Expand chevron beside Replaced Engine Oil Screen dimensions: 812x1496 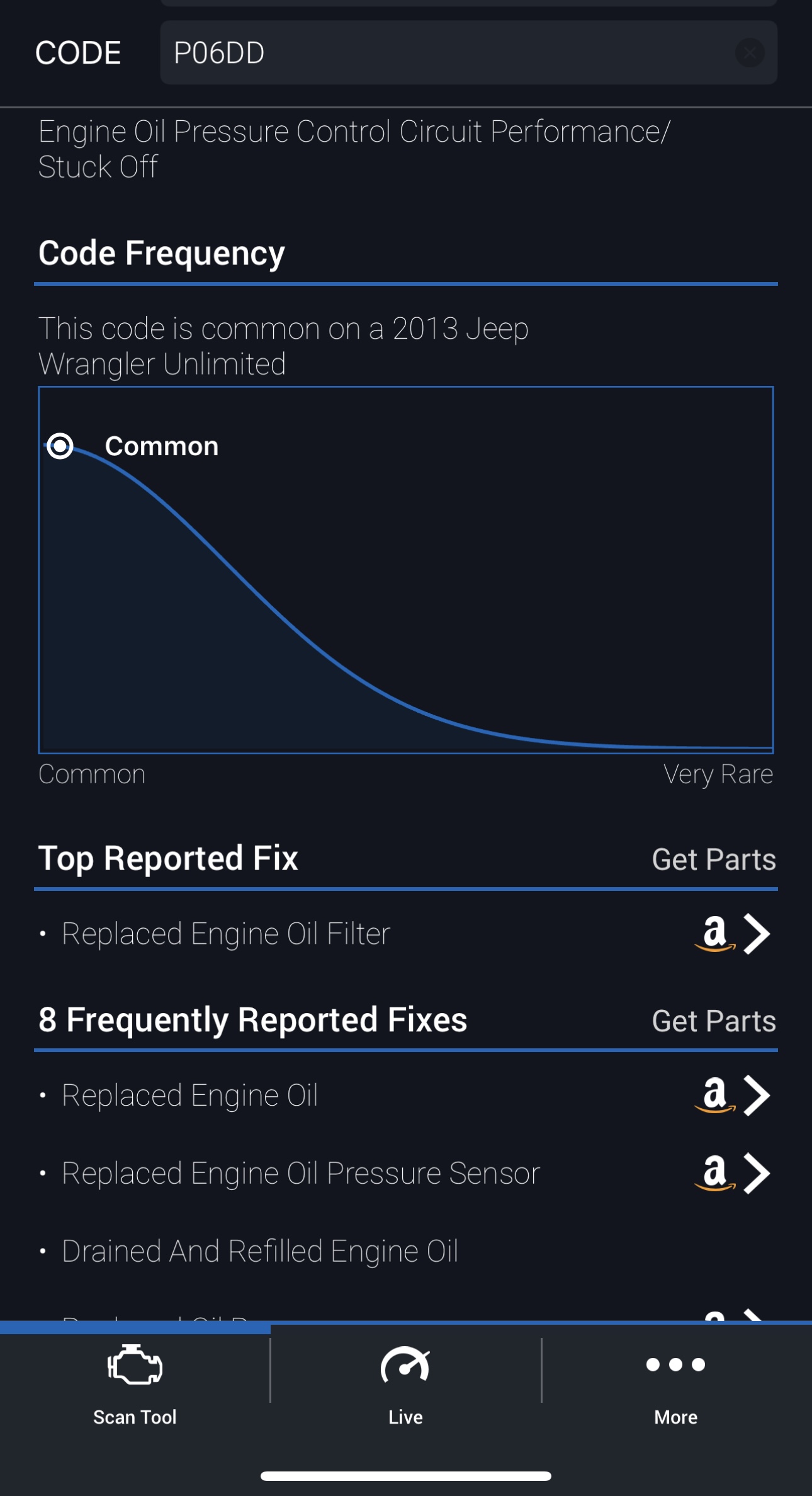(x=757, y=1096)
